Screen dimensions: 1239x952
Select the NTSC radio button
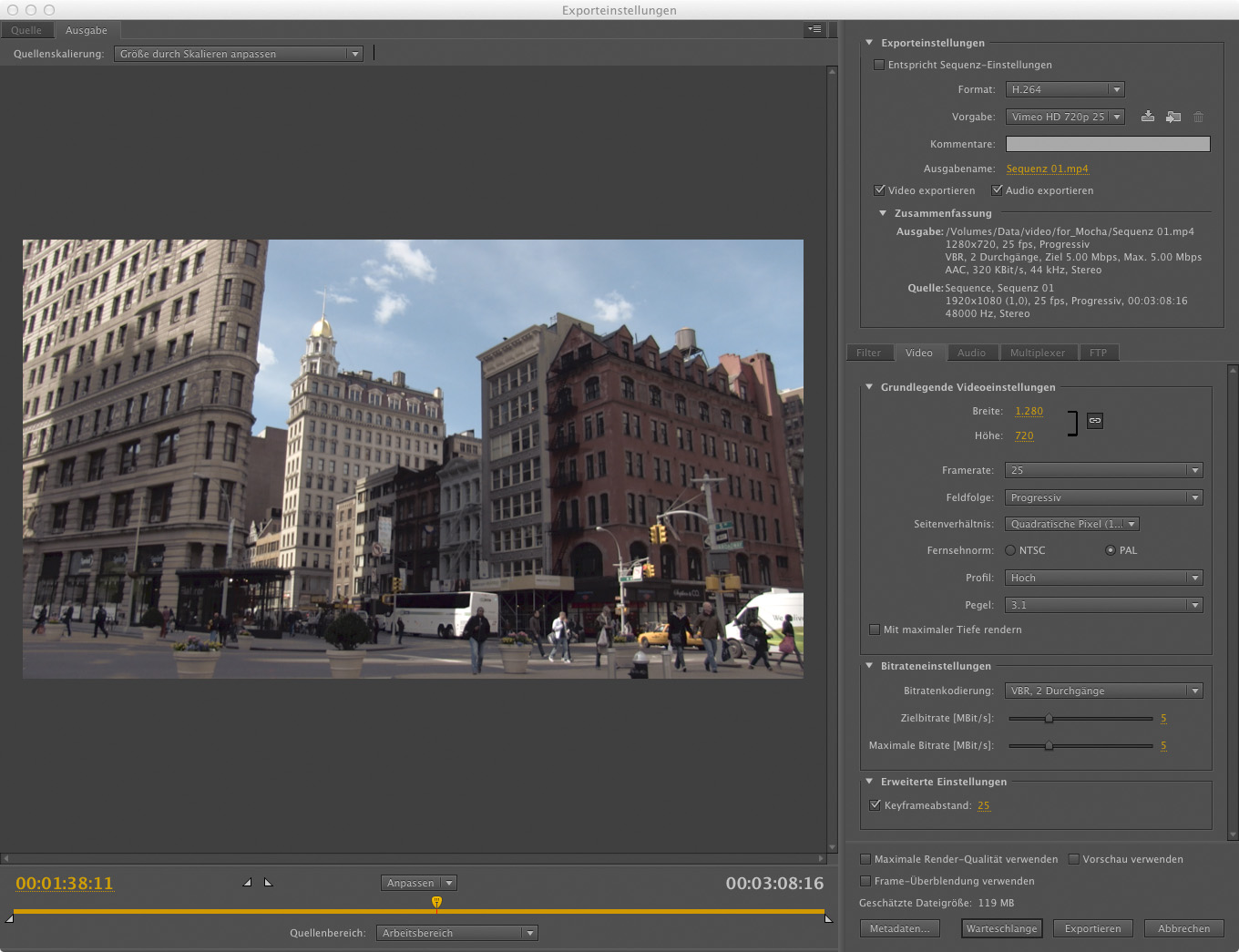point(1010,550)
